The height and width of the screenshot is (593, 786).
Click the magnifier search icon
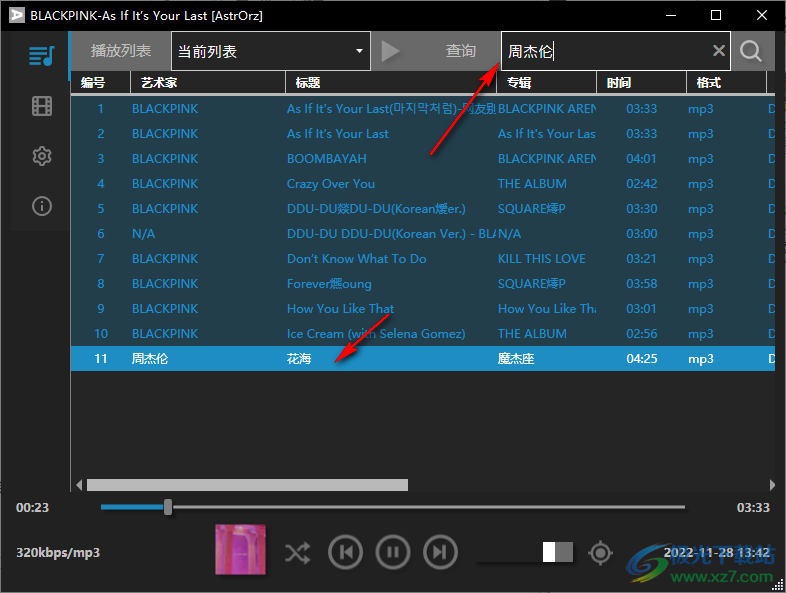750,51
